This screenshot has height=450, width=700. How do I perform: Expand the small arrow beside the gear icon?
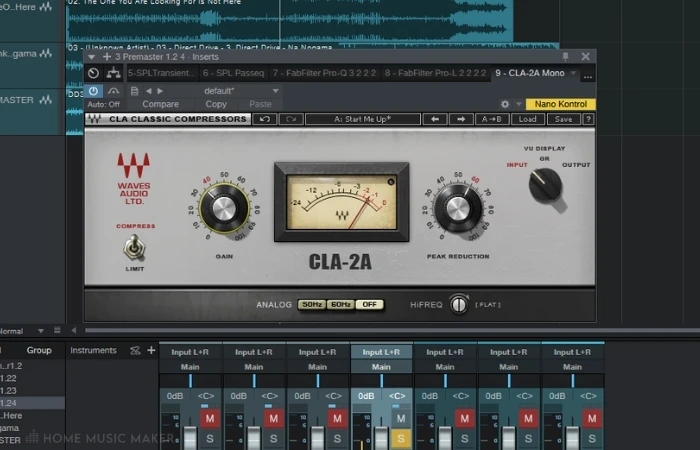[x=519, y=104]
